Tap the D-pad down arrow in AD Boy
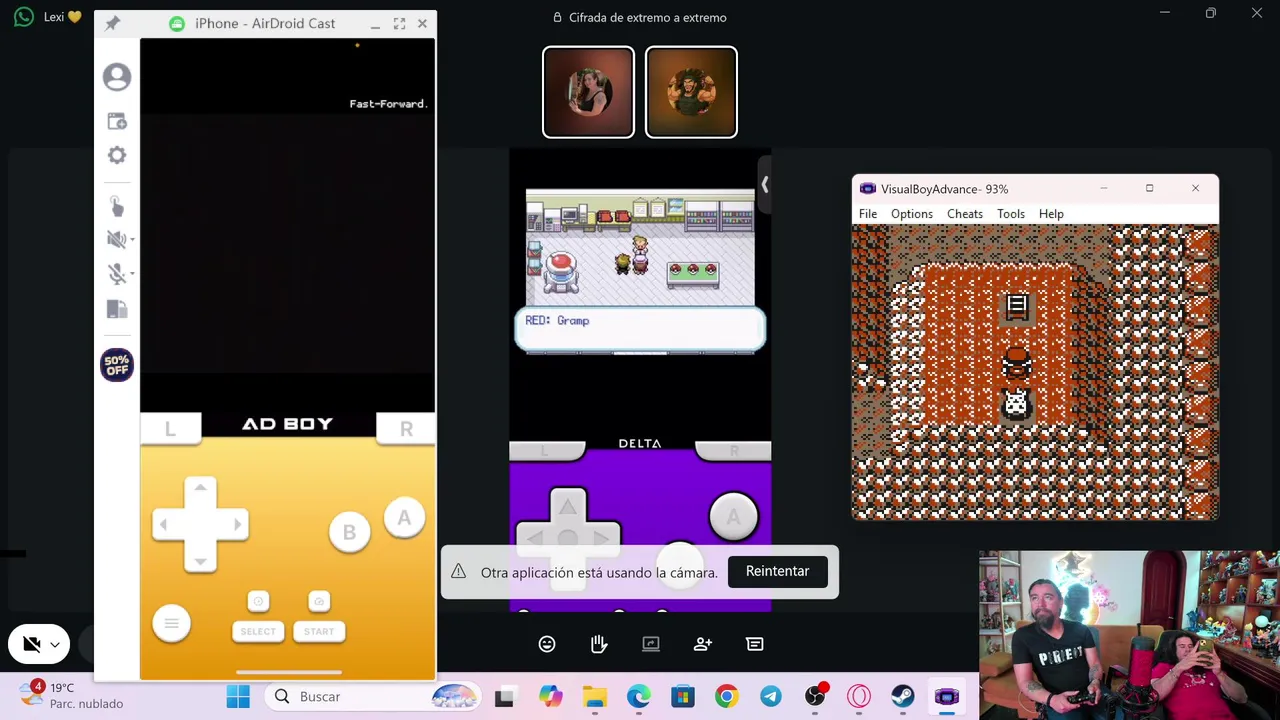This screenshot has width=1280, height=720. (x=200, y=561)
